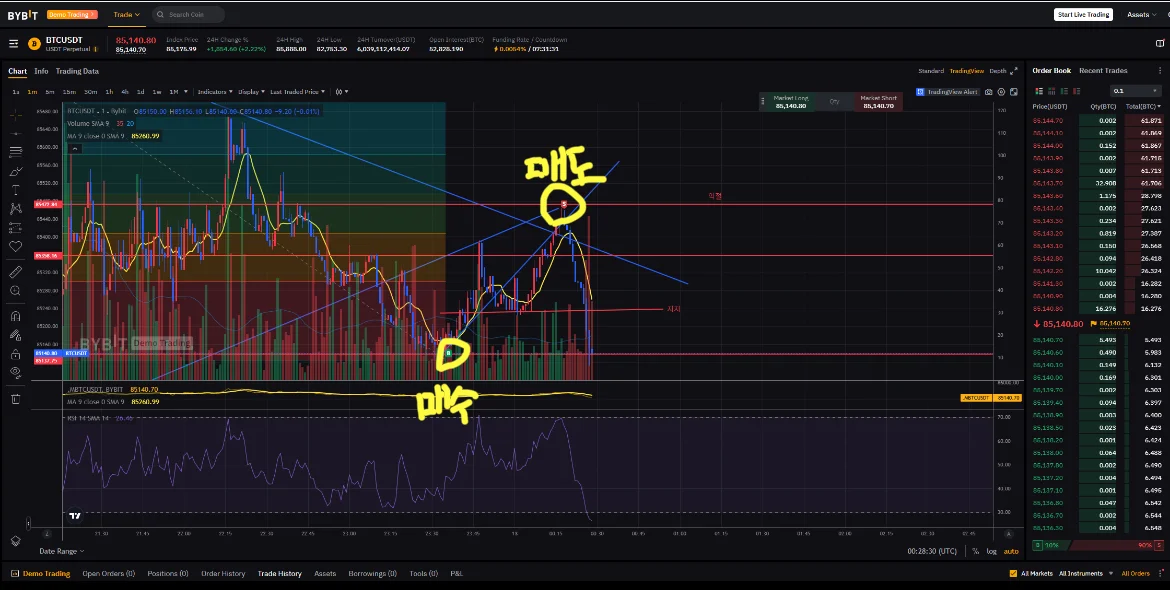Select the crosshair cursor tool

[x=16, y=115]
